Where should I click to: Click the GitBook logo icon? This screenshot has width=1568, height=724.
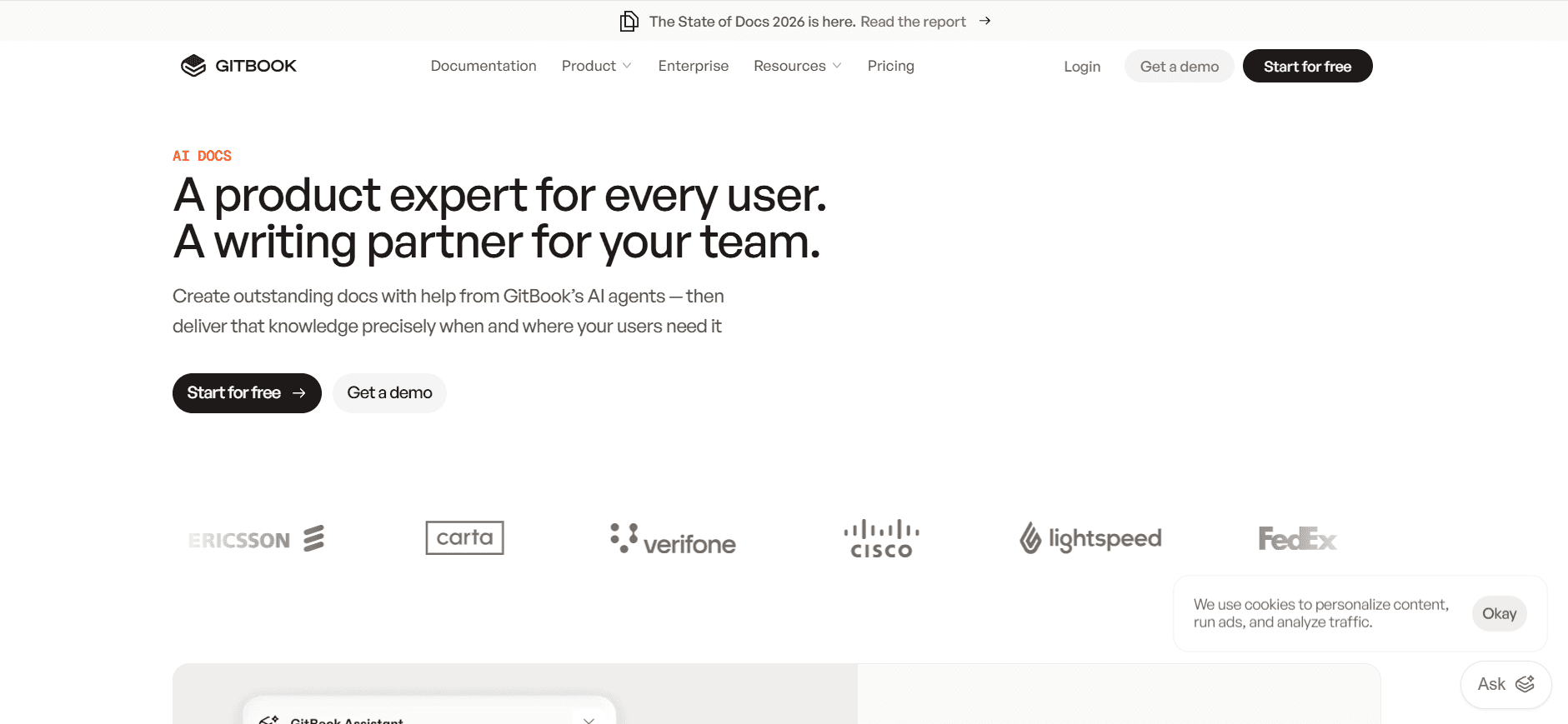[x=193, y=66]
